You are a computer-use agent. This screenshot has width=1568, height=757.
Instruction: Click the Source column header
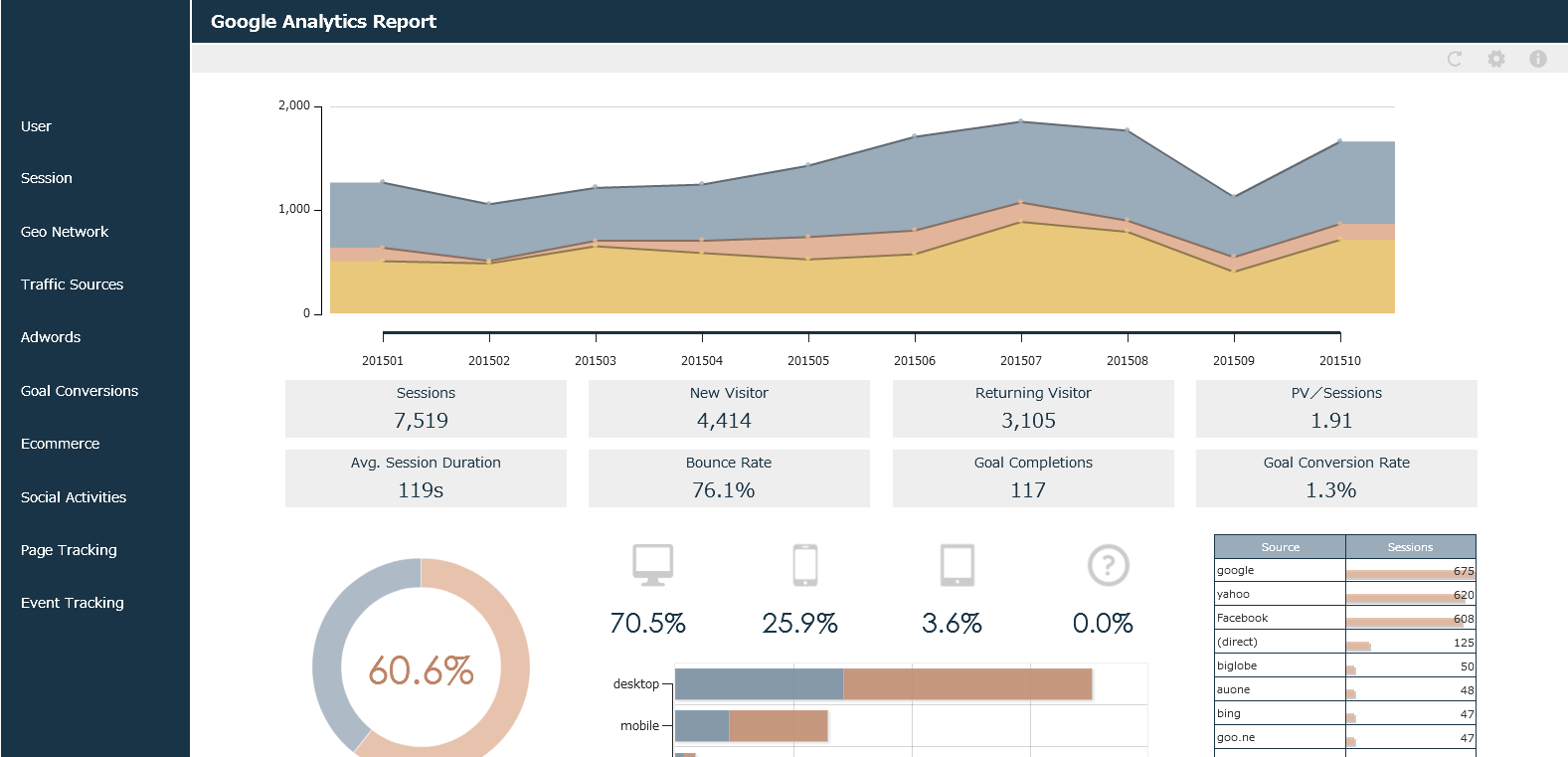coord(1280,547)
